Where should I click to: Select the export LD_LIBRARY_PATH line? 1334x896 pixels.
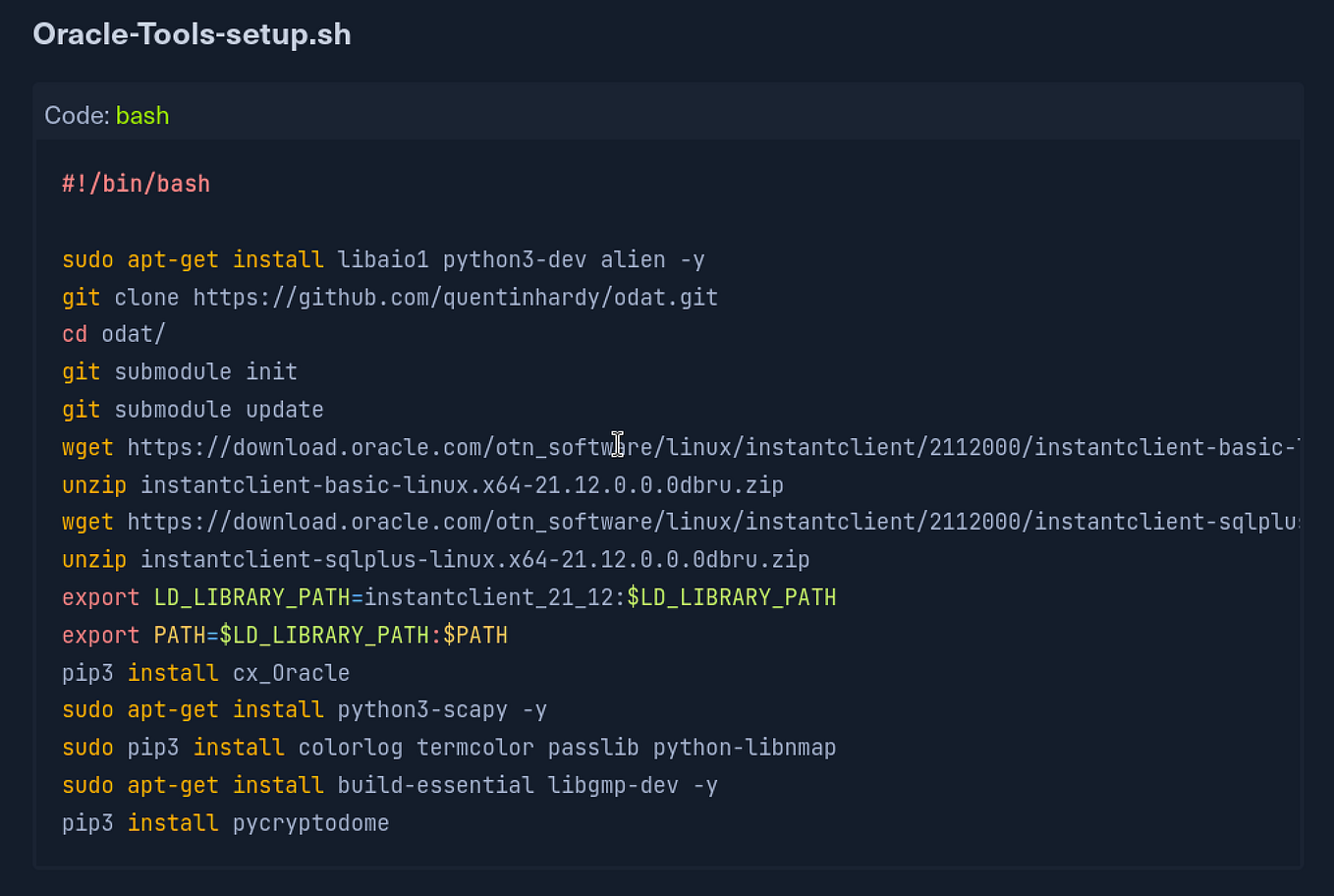click(x=448, y=596)
